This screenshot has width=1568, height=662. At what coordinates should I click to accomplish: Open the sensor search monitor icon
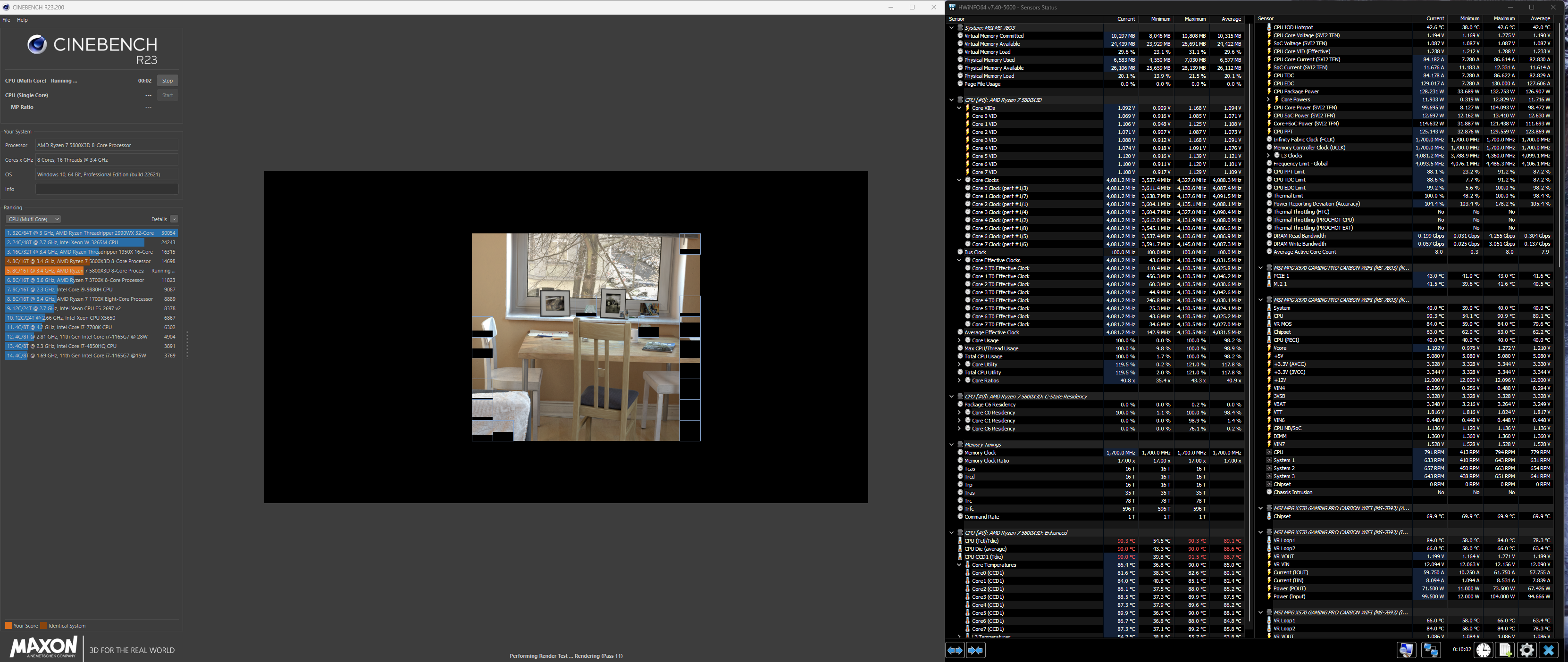pos(1406,650)
